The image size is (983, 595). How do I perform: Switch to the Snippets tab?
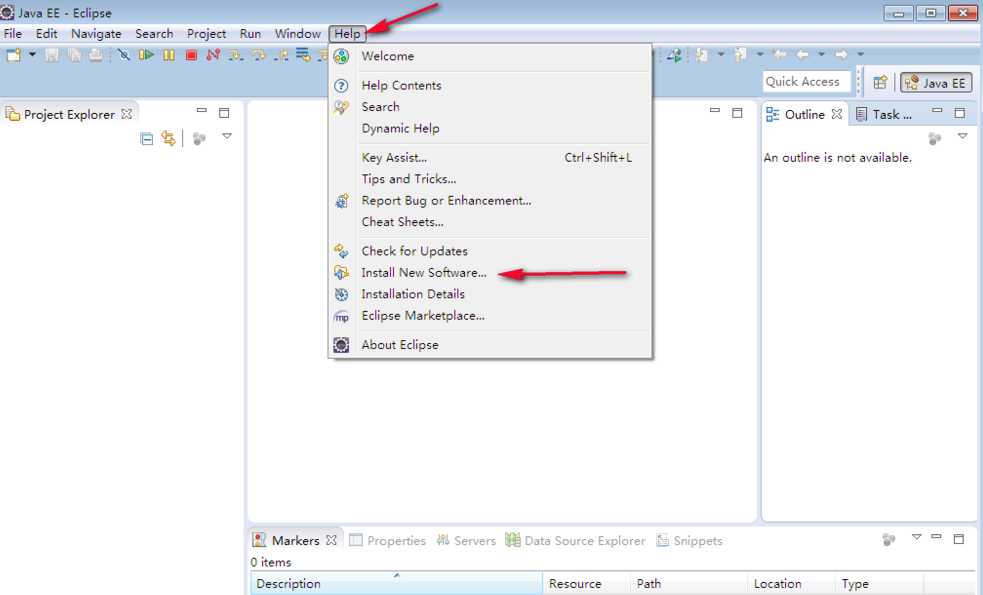[x=689, y=540]
